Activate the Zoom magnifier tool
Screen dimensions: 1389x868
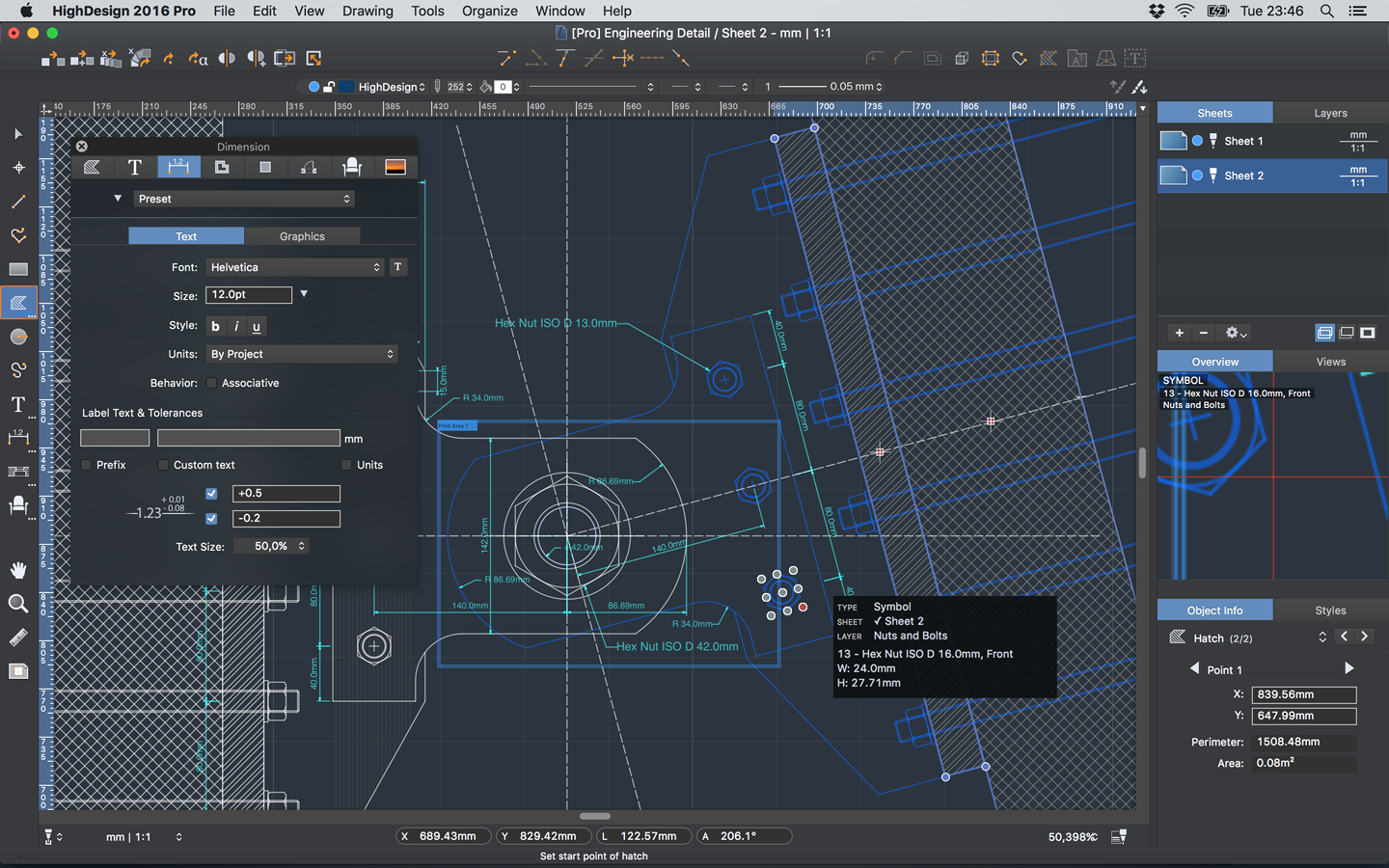point(18,604)
